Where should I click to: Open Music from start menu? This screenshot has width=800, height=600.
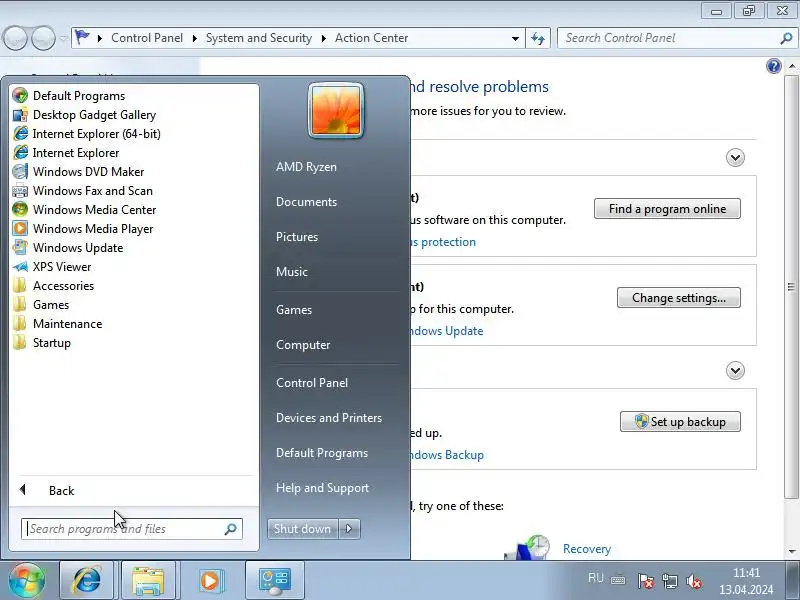click(x=292, y=271)
